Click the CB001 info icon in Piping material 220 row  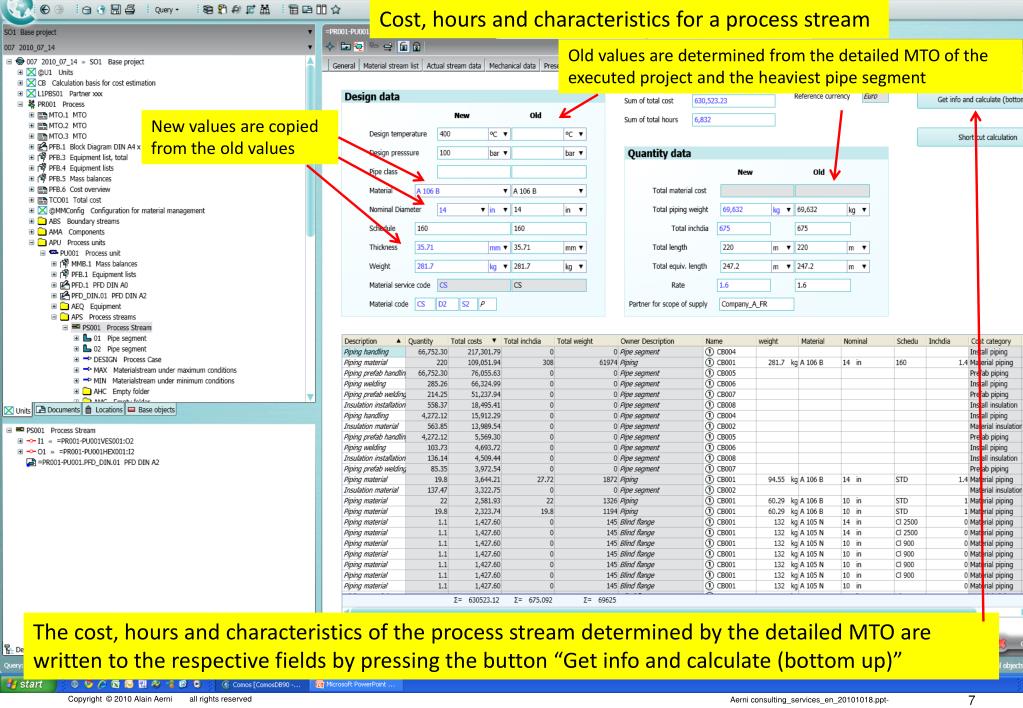710,362
